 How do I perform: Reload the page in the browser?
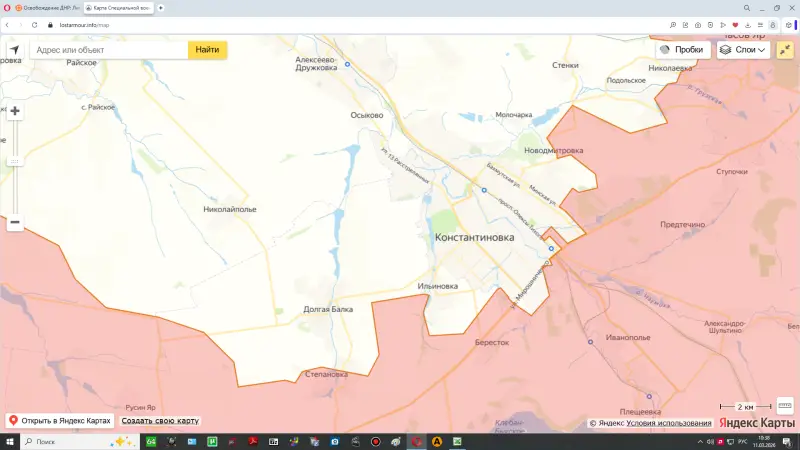tap(34, 24)
